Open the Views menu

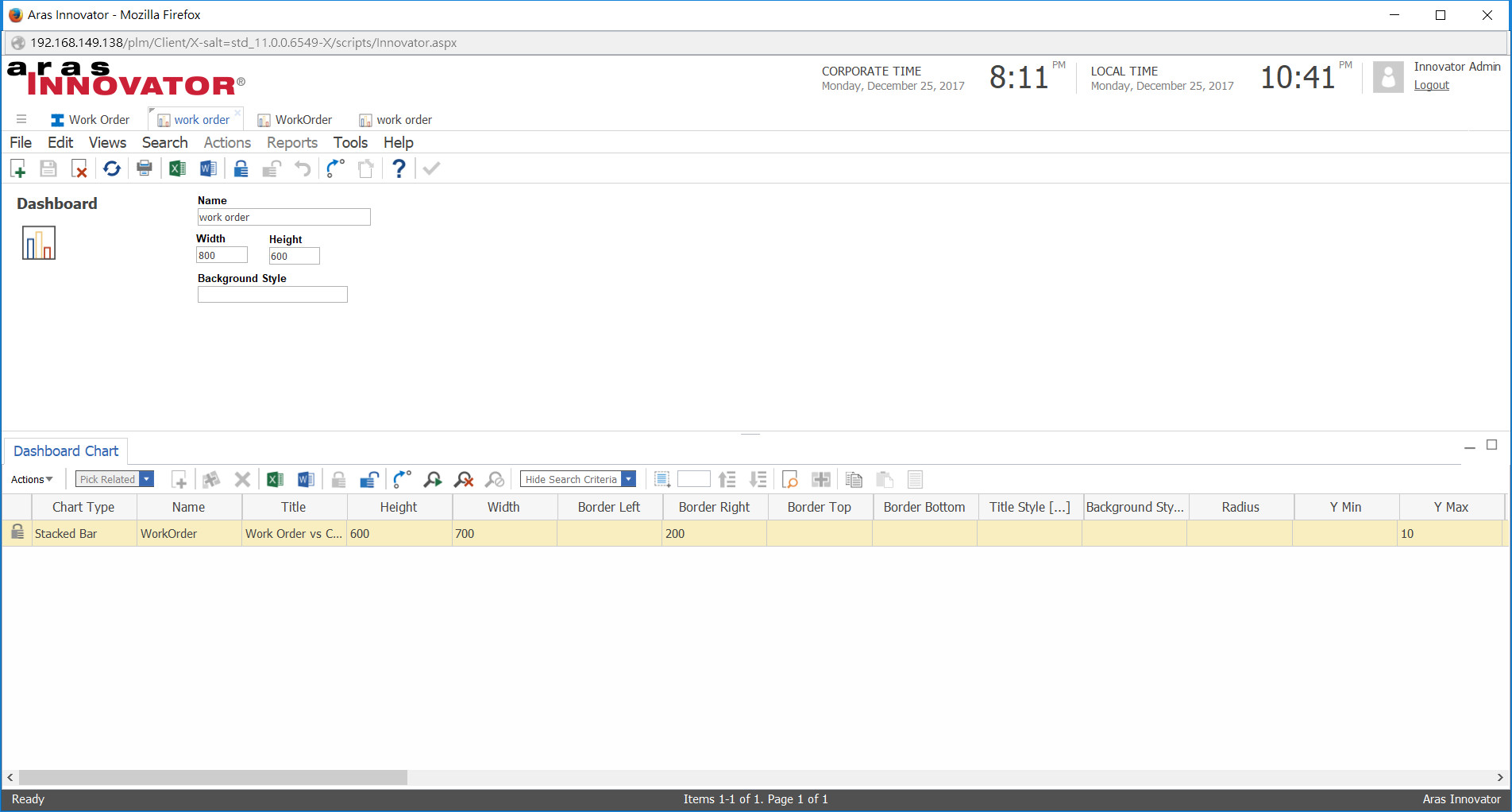coord(107,142)
